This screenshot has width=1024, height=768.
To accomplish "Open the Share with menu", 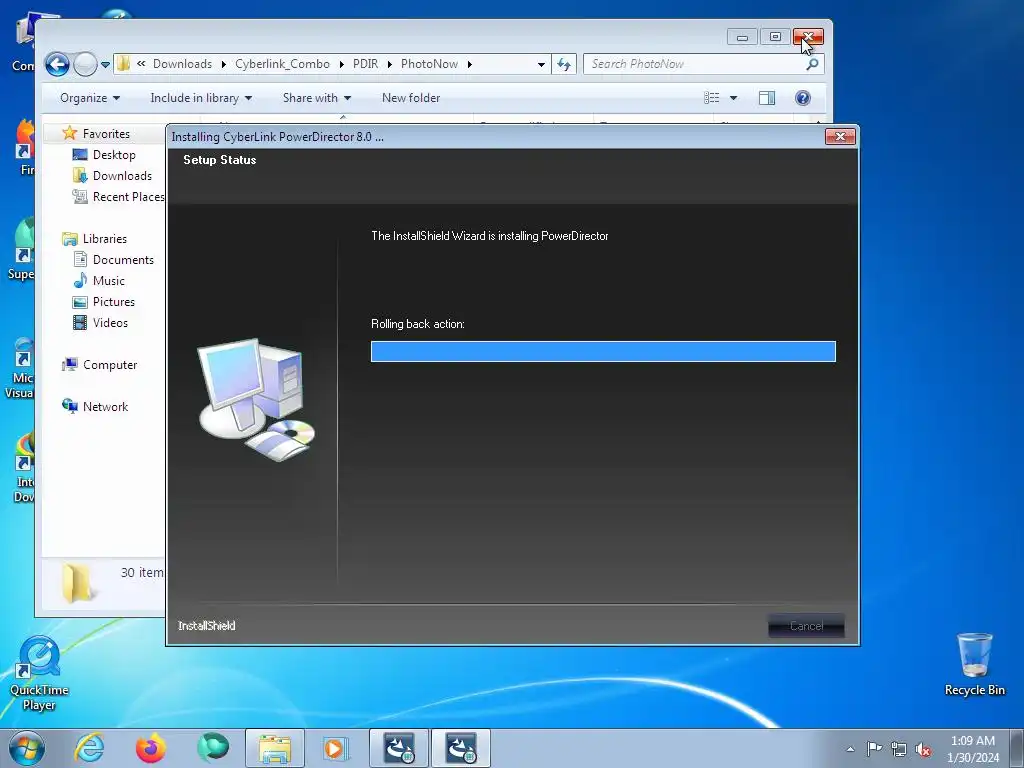I will 317,98.
